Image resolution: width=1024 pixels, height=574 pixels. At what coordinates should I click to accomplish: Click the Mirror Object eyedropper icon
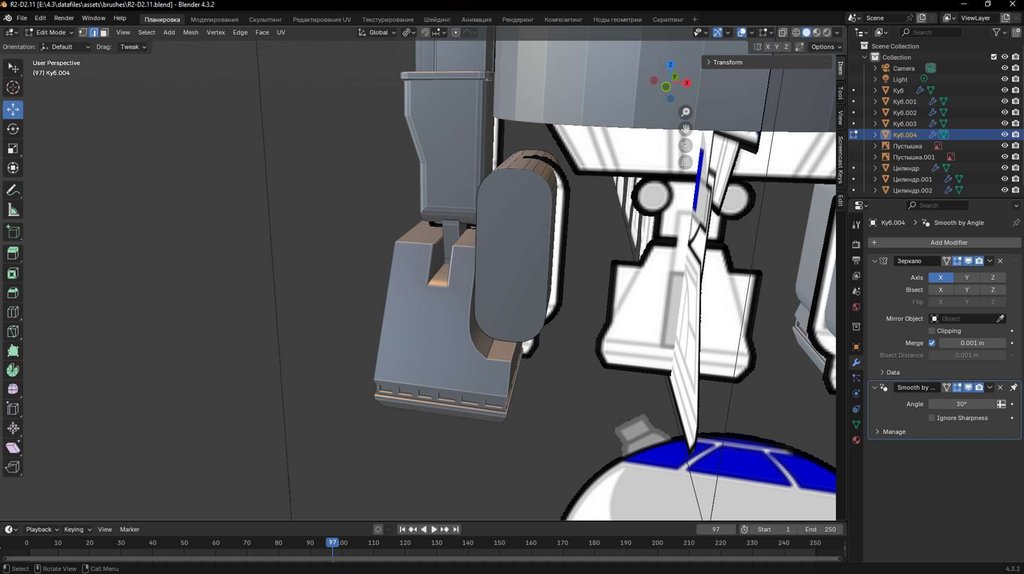coord(1000,319)
